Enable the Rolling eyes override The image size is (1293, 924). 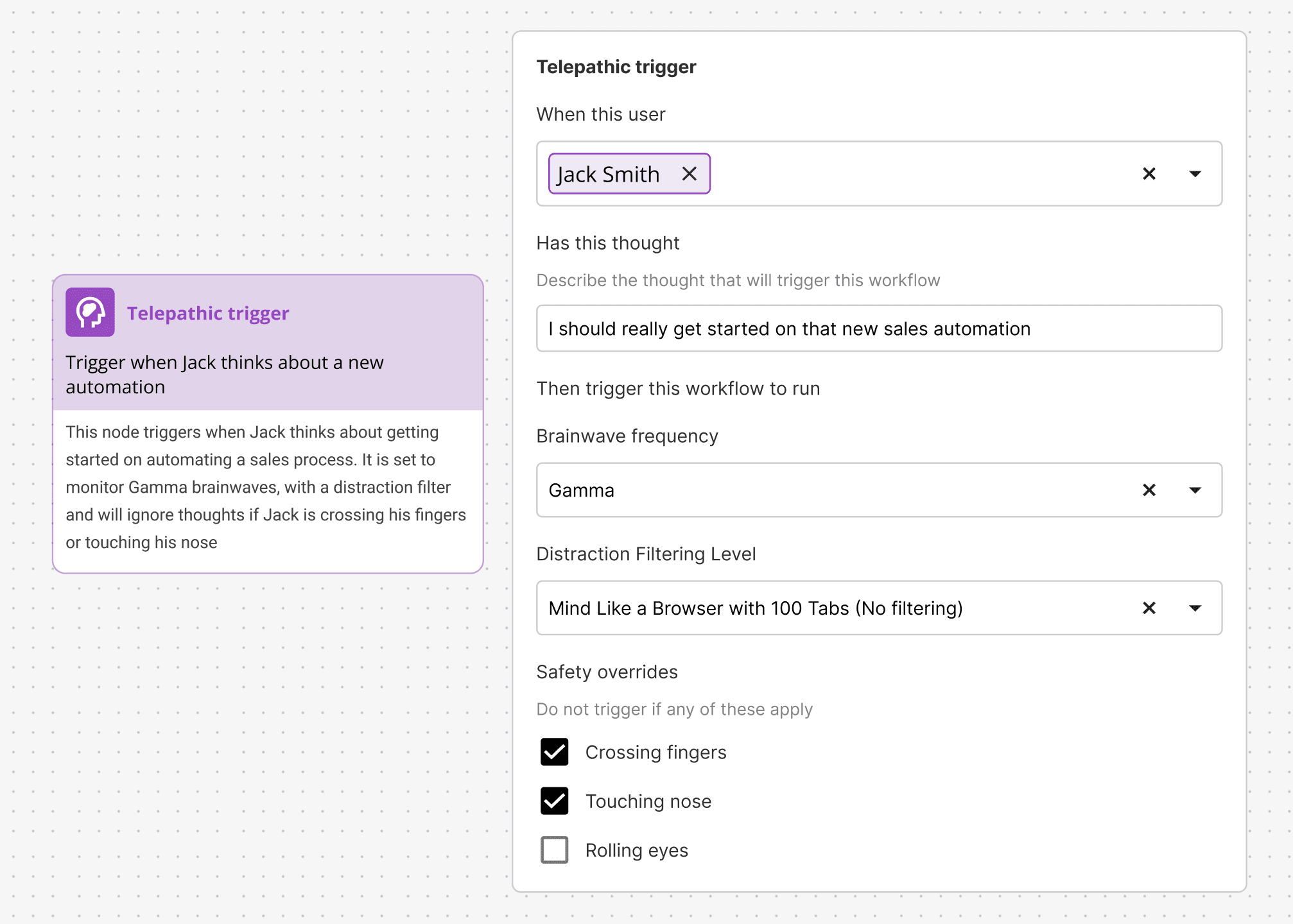pyautogui.click(x=554, y=850)
